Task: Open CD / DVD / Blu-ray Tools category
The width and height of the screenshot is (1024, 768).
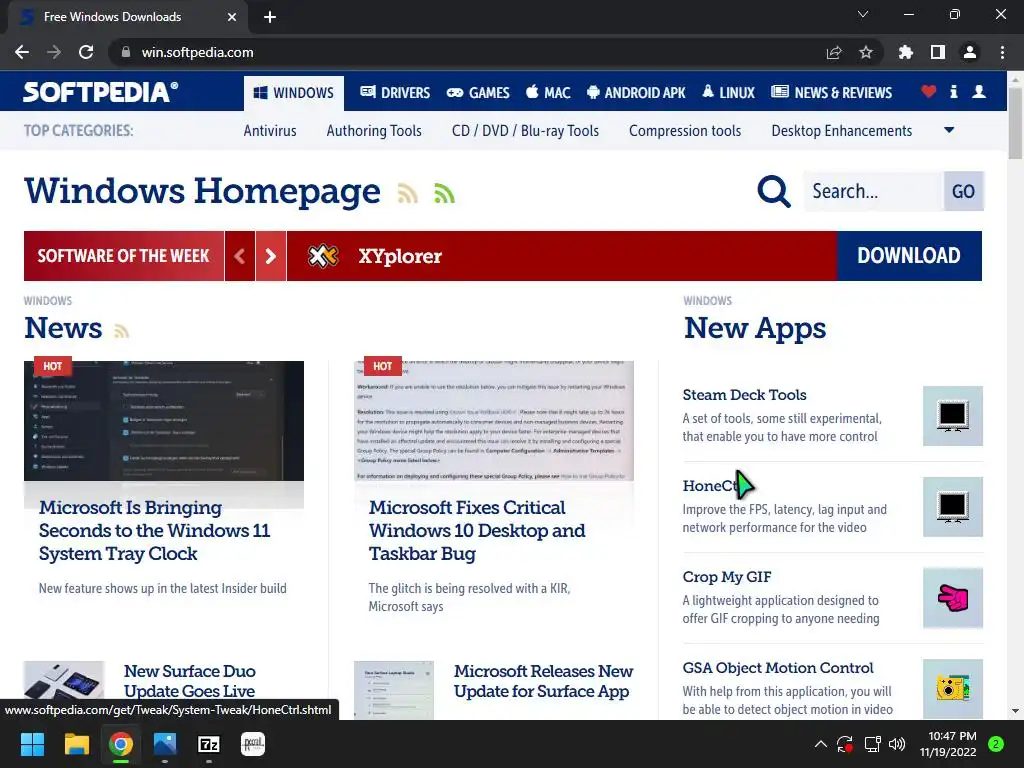Action: [x=525, y=131]
